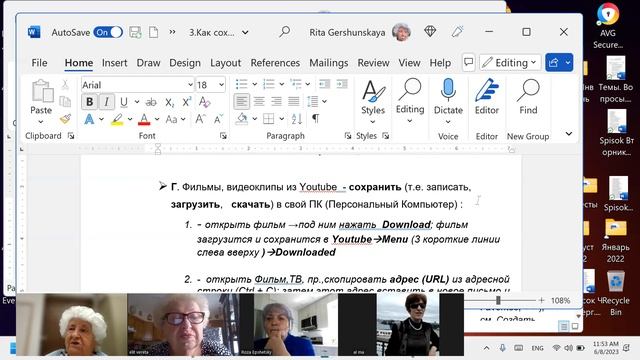The width and height of the screenshot is (640, 360).
Task: Toggle Underline formatting
Action: [124, 102]
